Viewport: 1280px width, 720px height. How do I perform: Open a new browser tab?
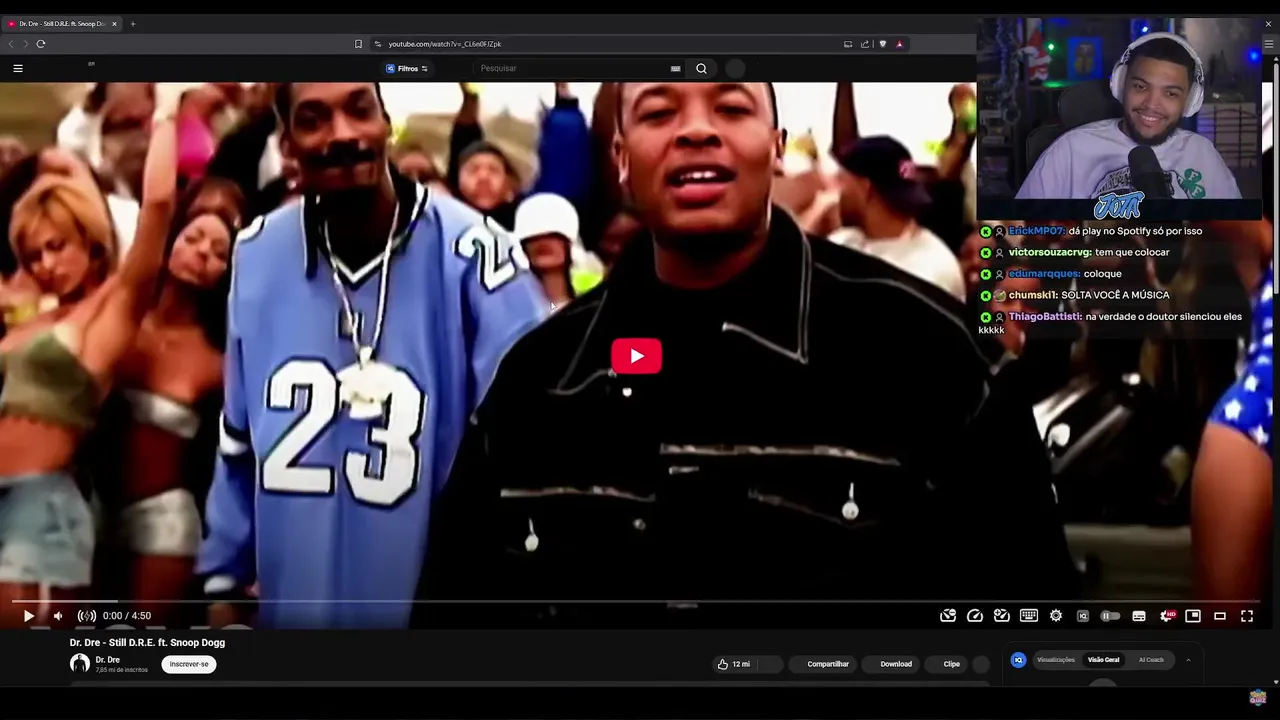coord(133,23)
